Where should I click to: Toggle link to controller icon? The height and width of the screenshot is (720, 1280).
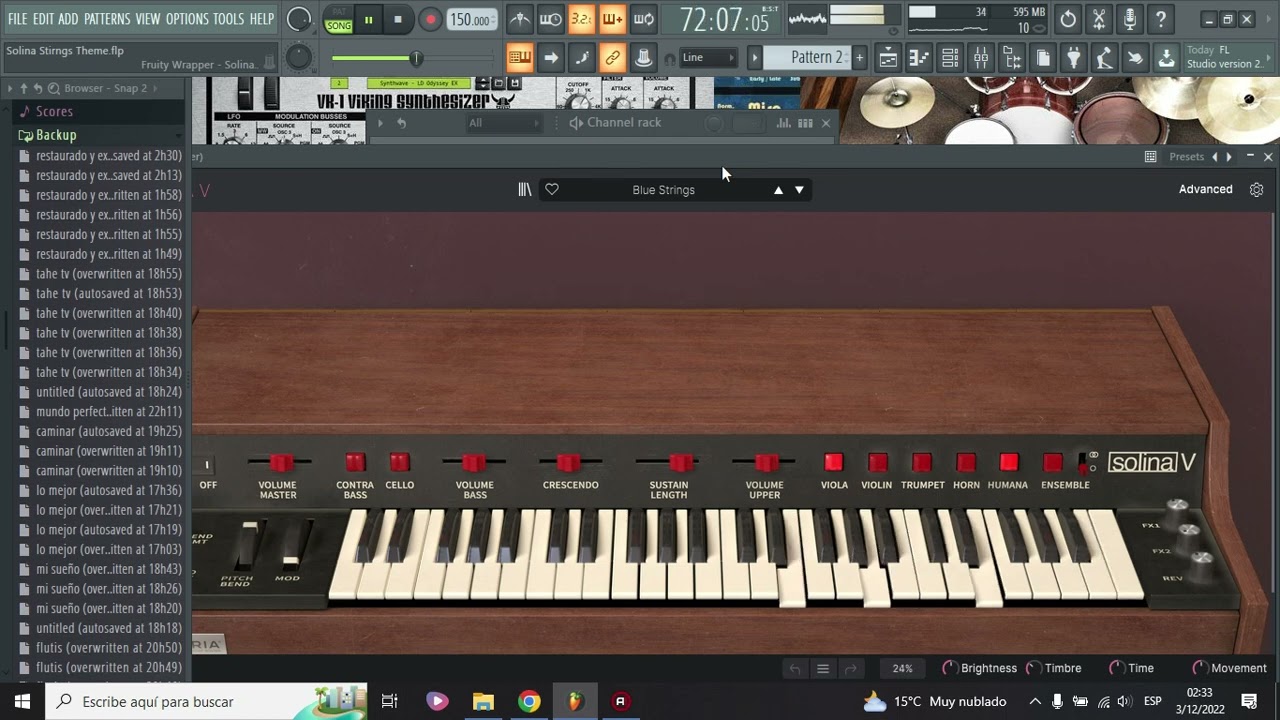(613, 58)
